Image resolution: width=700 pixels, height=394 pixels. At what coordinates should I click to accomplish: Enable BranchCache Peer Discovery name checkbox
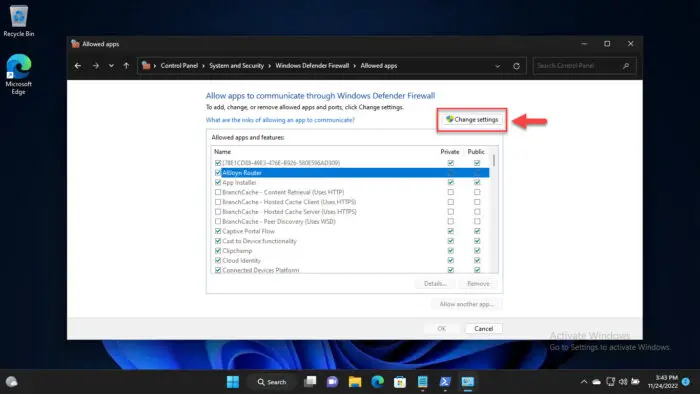[218, 221]
